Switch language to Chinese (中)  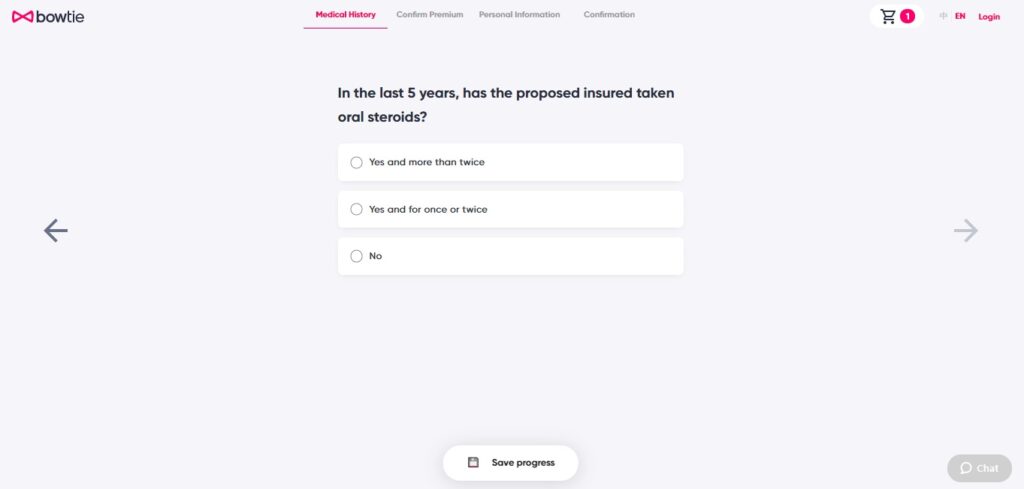[x=942, y=16]
